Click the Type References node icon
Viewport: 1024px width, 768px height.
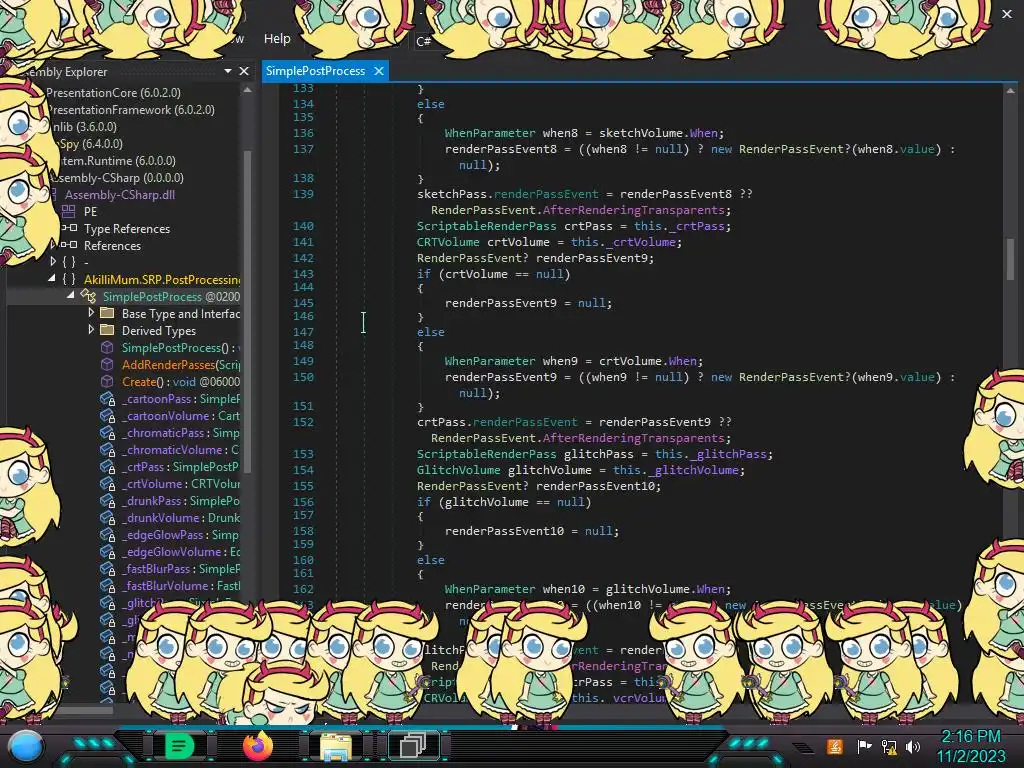click(x=69, y=228)
